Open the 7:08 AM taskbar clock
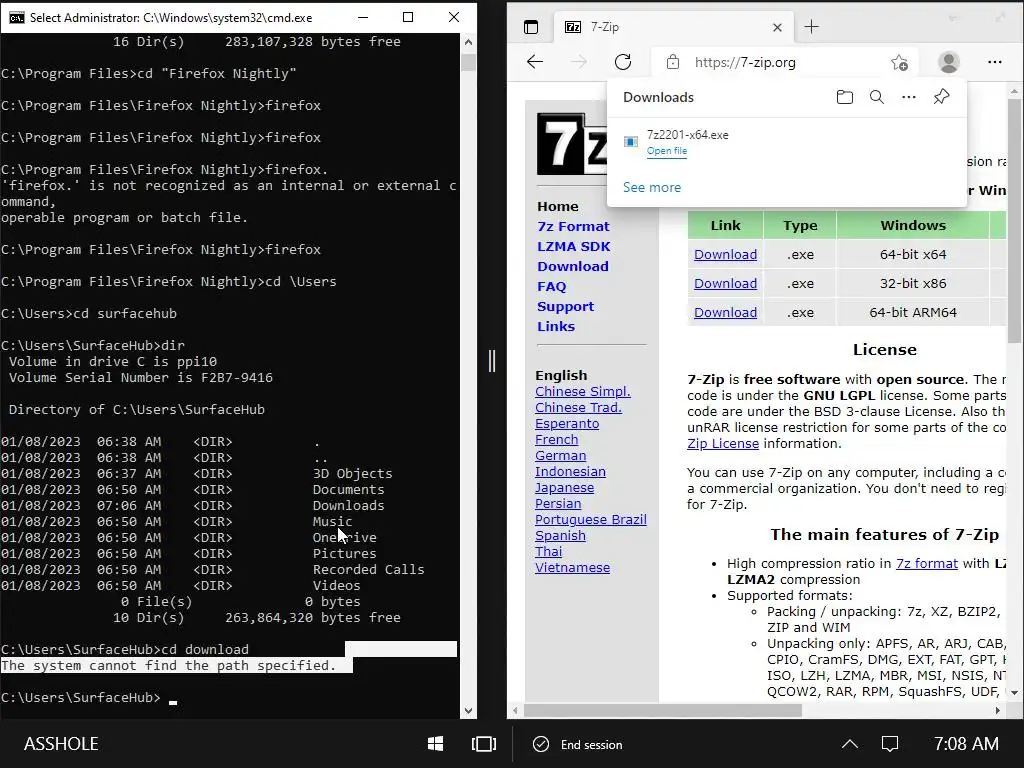 [966, 744]
